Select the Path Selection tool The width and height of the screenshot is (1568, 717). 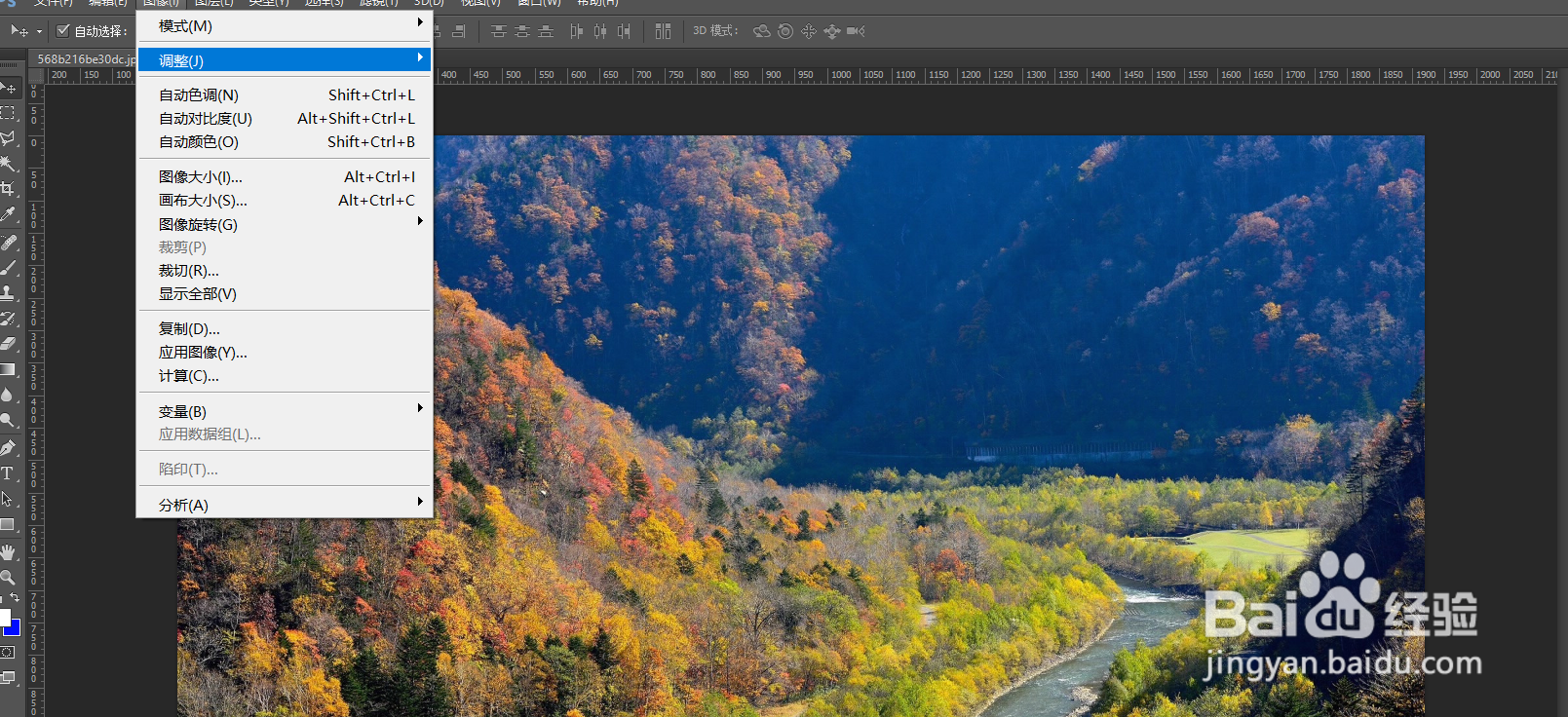coord(8,499)
